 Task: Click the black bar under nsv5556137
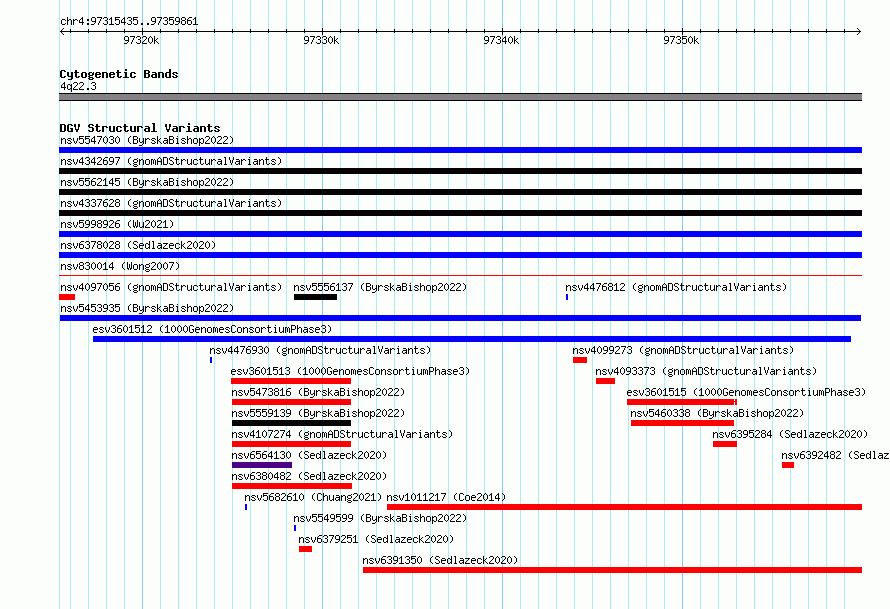pos(316,297)
